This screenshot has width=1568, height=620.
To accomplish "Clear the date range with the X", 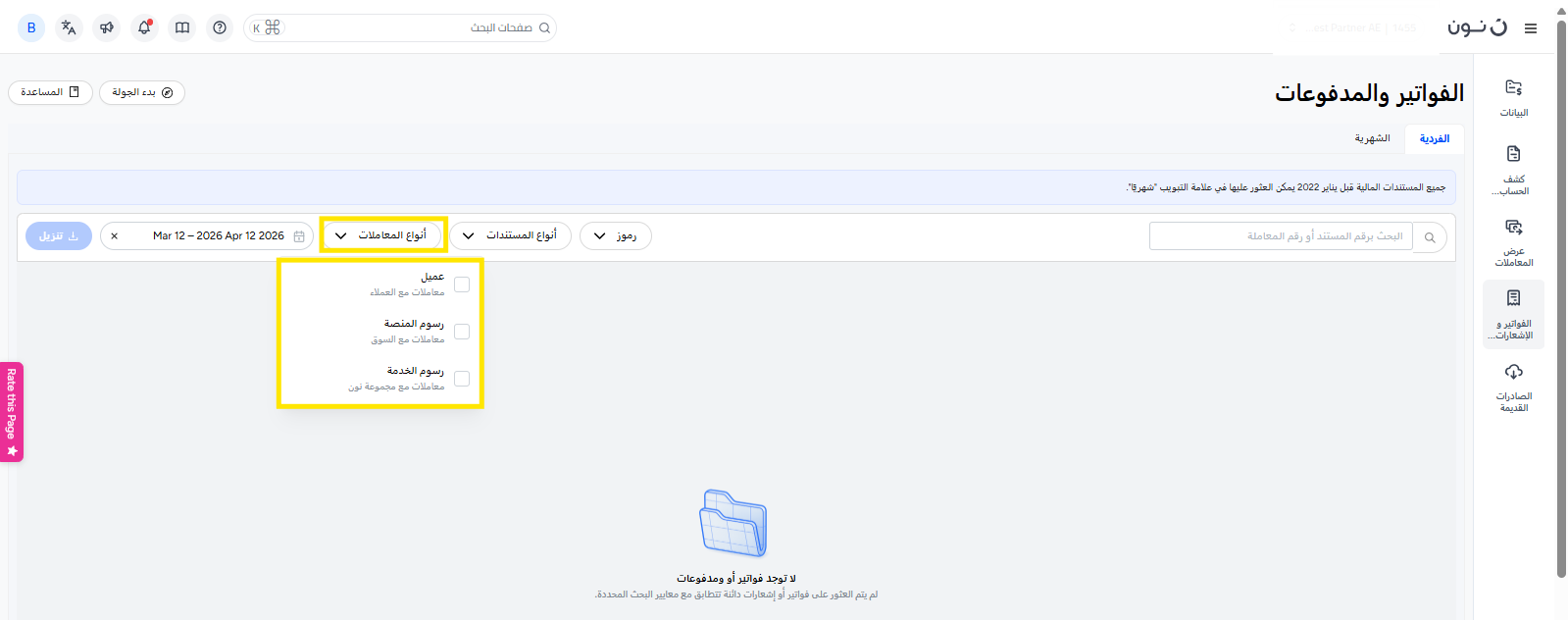I will pyautogui.click(x=115, y=236).
